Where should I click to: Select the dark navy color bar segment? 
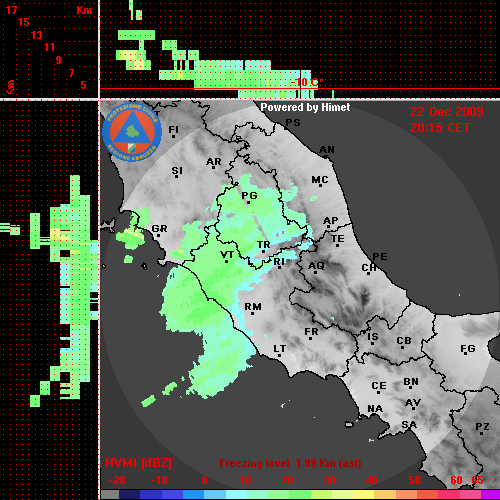tap(129, 495)
